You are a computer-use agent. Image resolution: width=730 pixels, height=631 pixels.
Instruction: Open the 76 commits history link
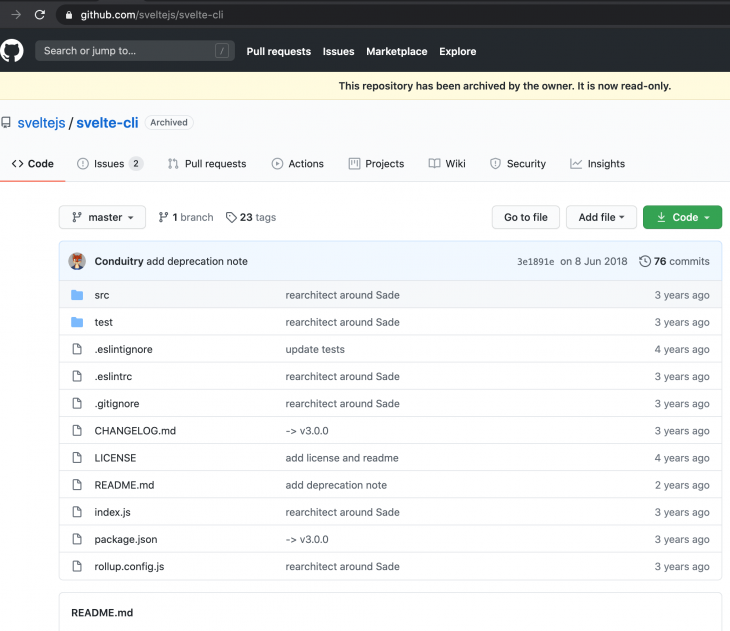click(674, 261)
